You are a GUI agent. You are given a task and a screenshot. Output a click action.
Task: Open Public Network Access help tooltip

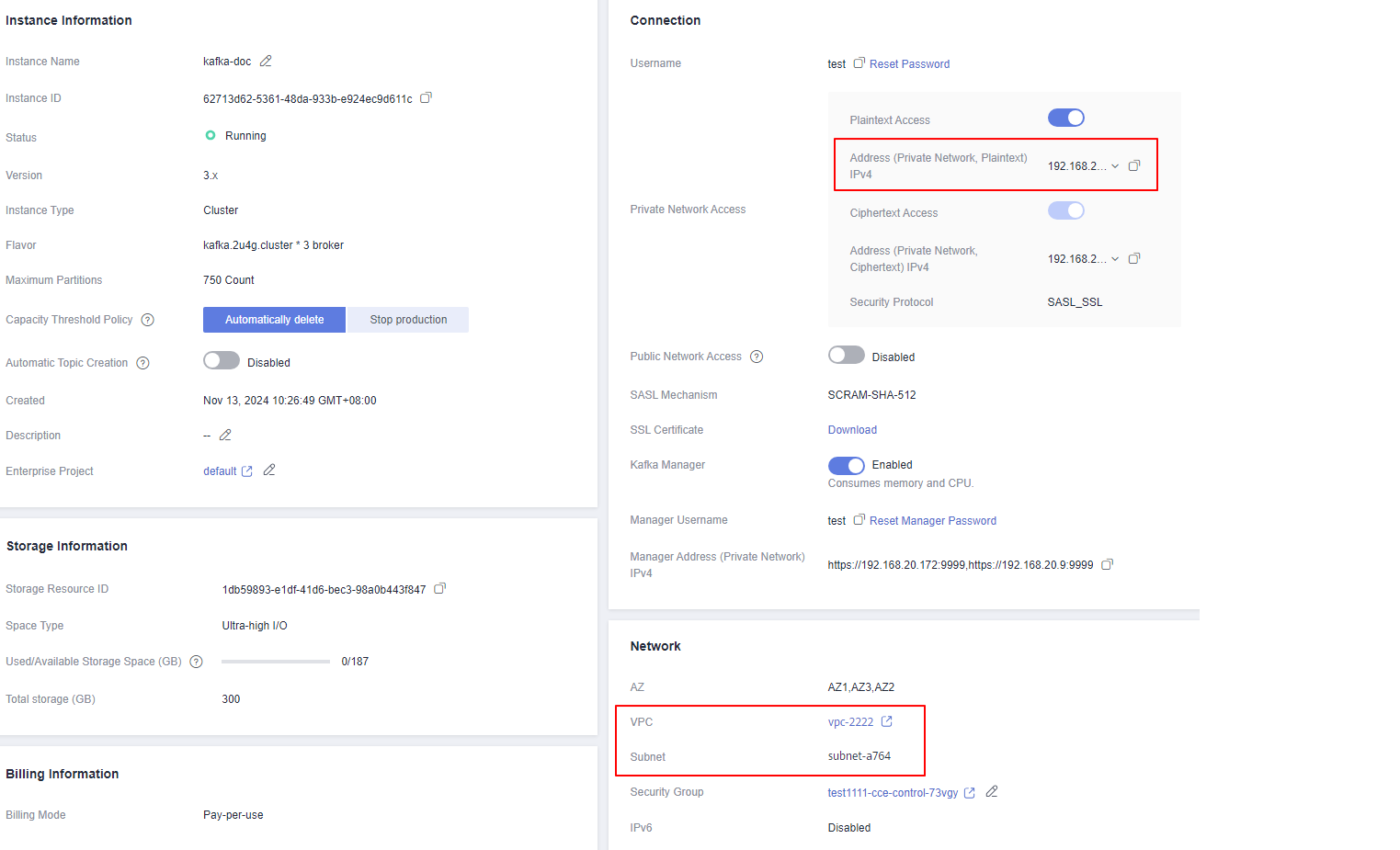757,357
